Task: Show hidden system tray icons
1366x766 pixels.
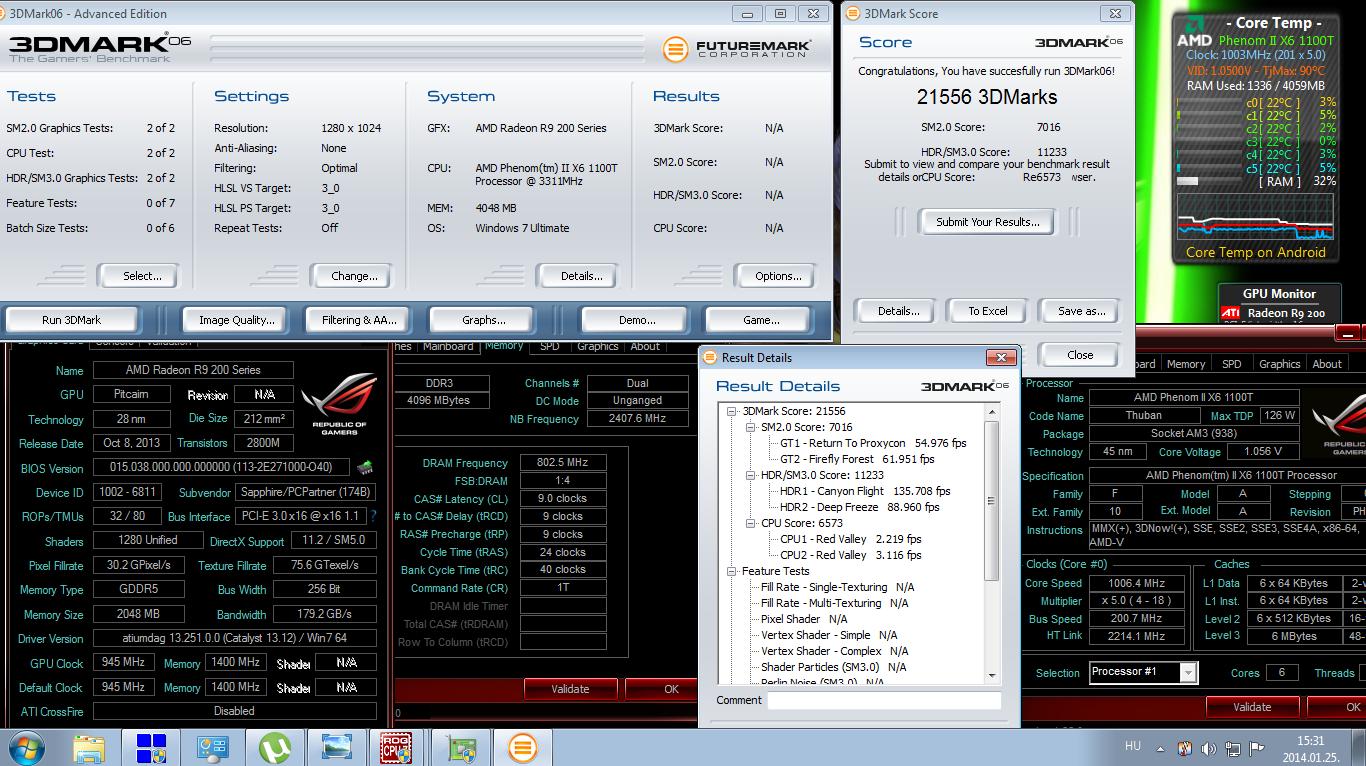Action: tap(1162, 748)
